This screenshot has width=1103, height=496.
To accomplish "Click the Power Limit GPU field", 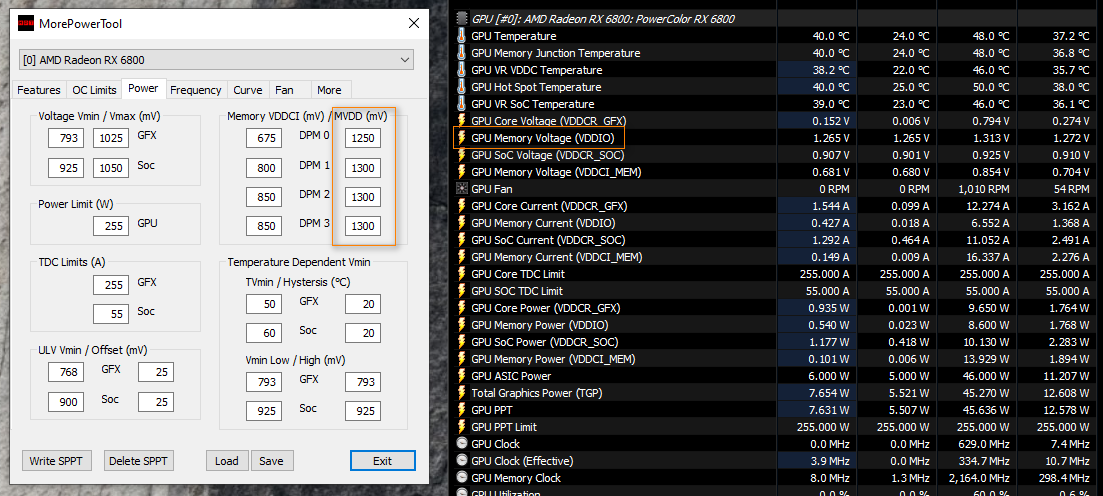I will [x=111, y=226].
